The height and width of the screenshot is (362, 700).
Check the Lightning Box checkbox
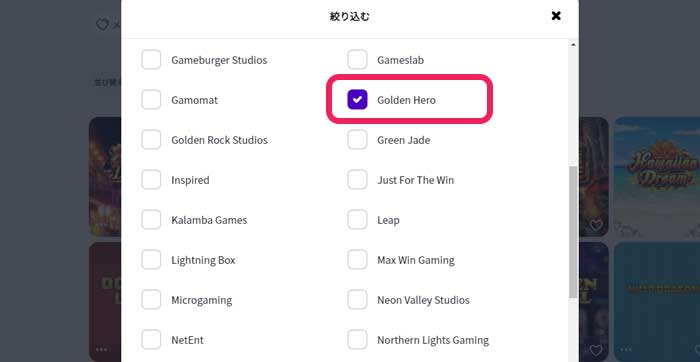pos(151,260)
